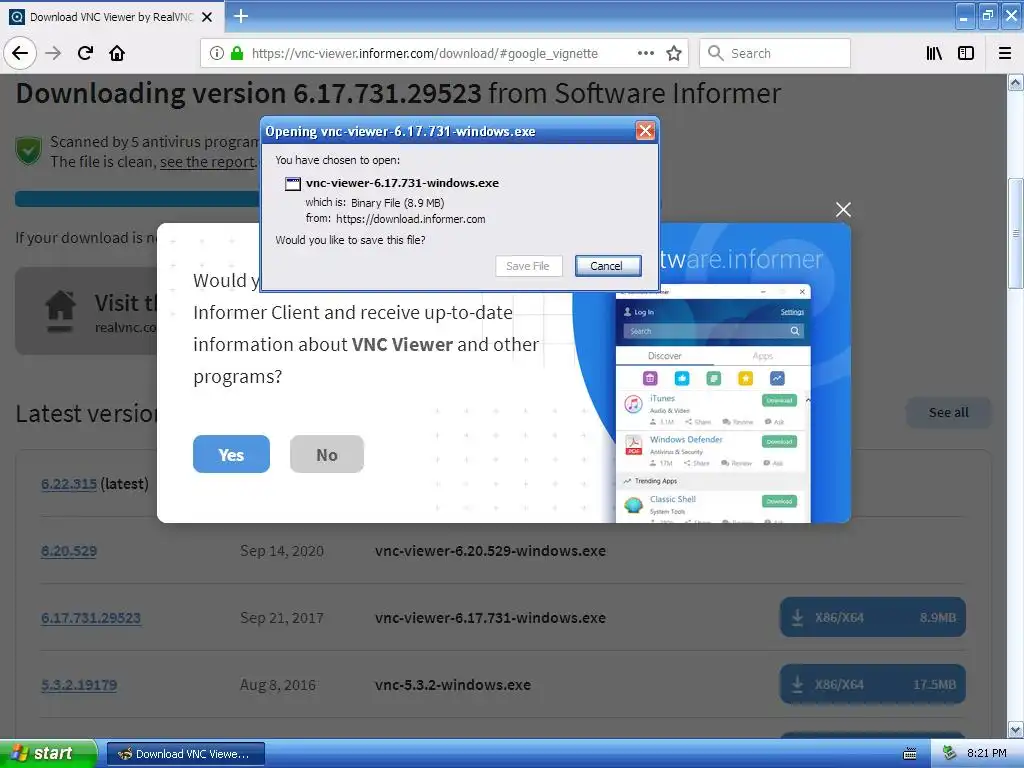Click the keyboard icon in system tray
1024x768 pixels.
[910, 754]
